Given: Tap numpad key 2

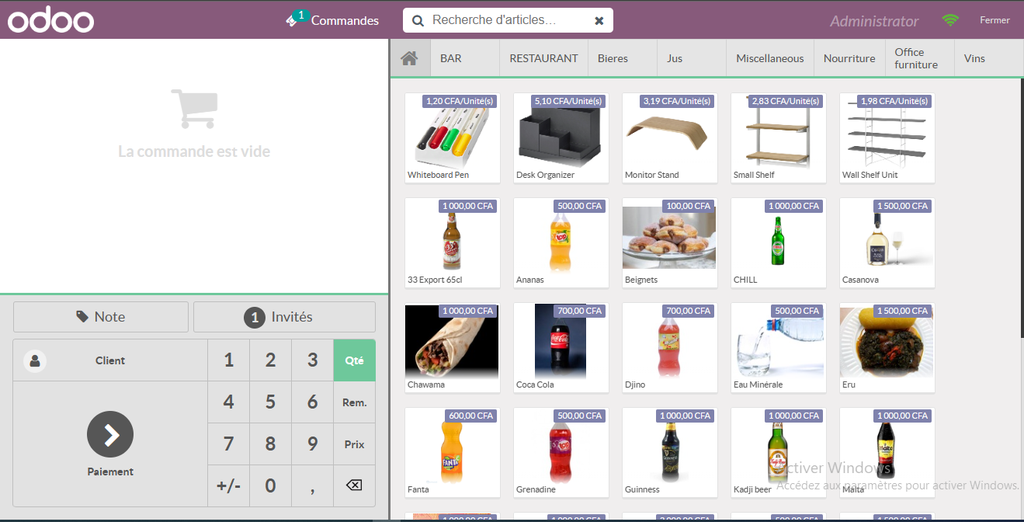Looking at the screenshot, I should coord(270,360).
